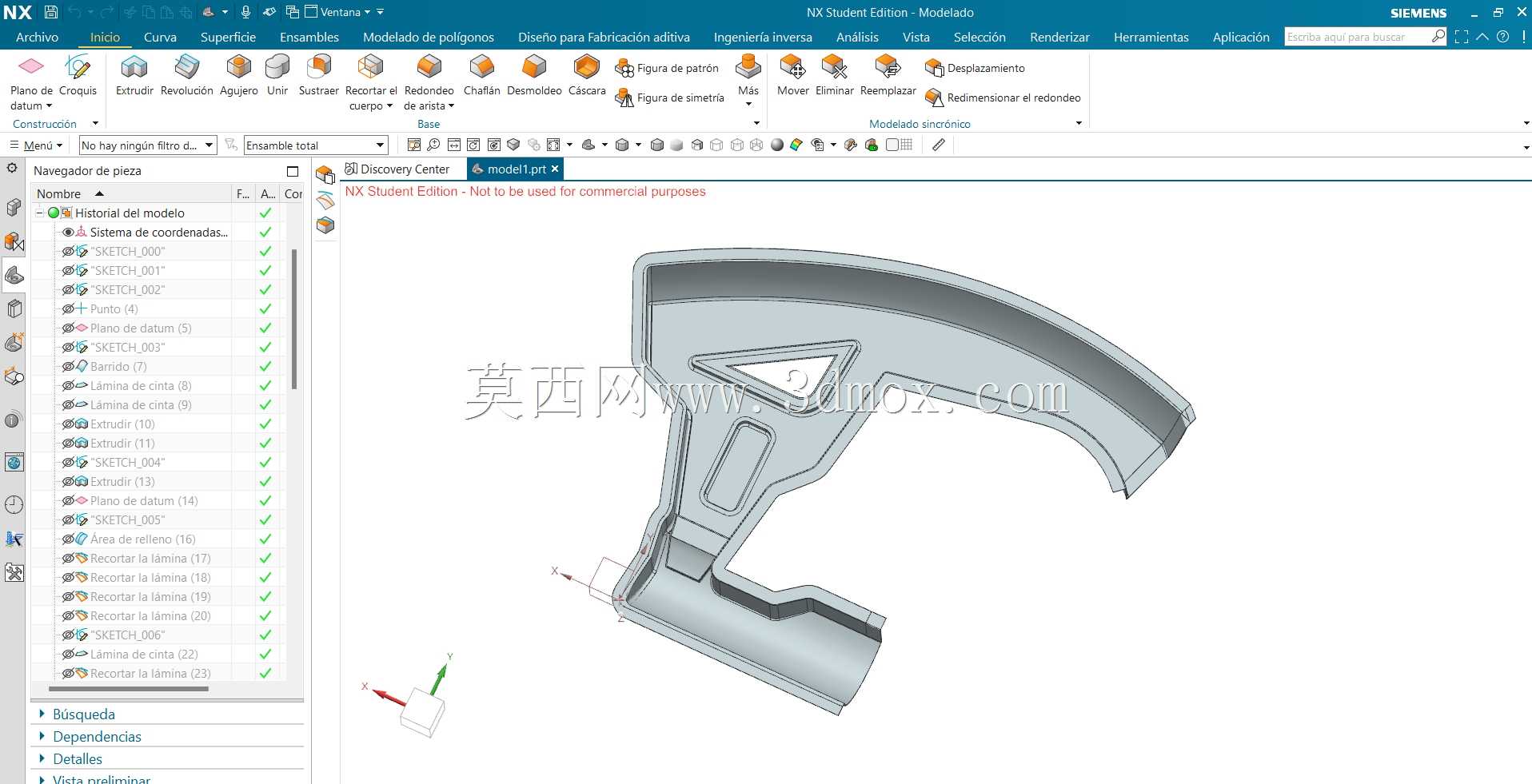1532x784 pixels.
Task: Expand Modelado sincrónico group options
Action: (1079, 124)
